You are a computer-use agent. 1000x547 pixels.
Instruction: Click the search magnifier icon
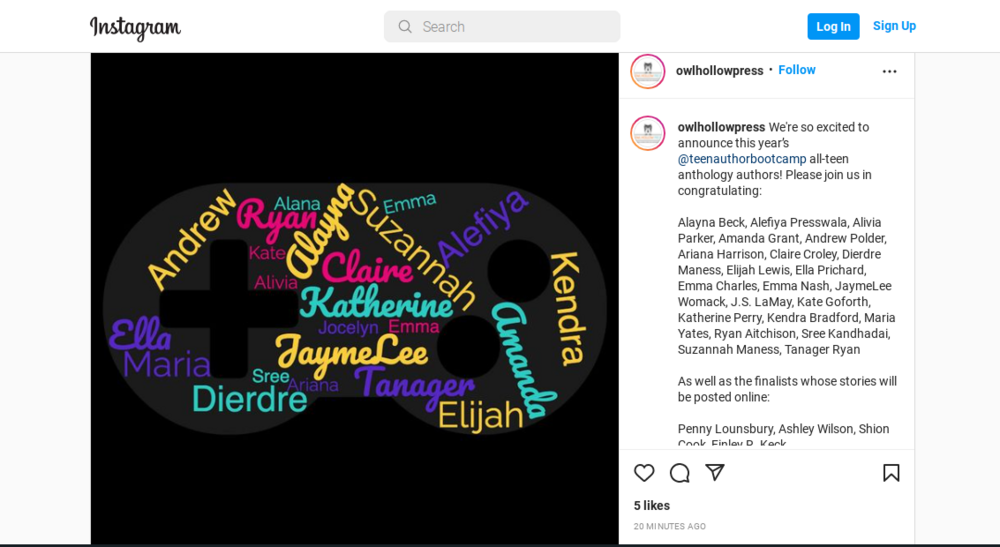coord(405,27)
